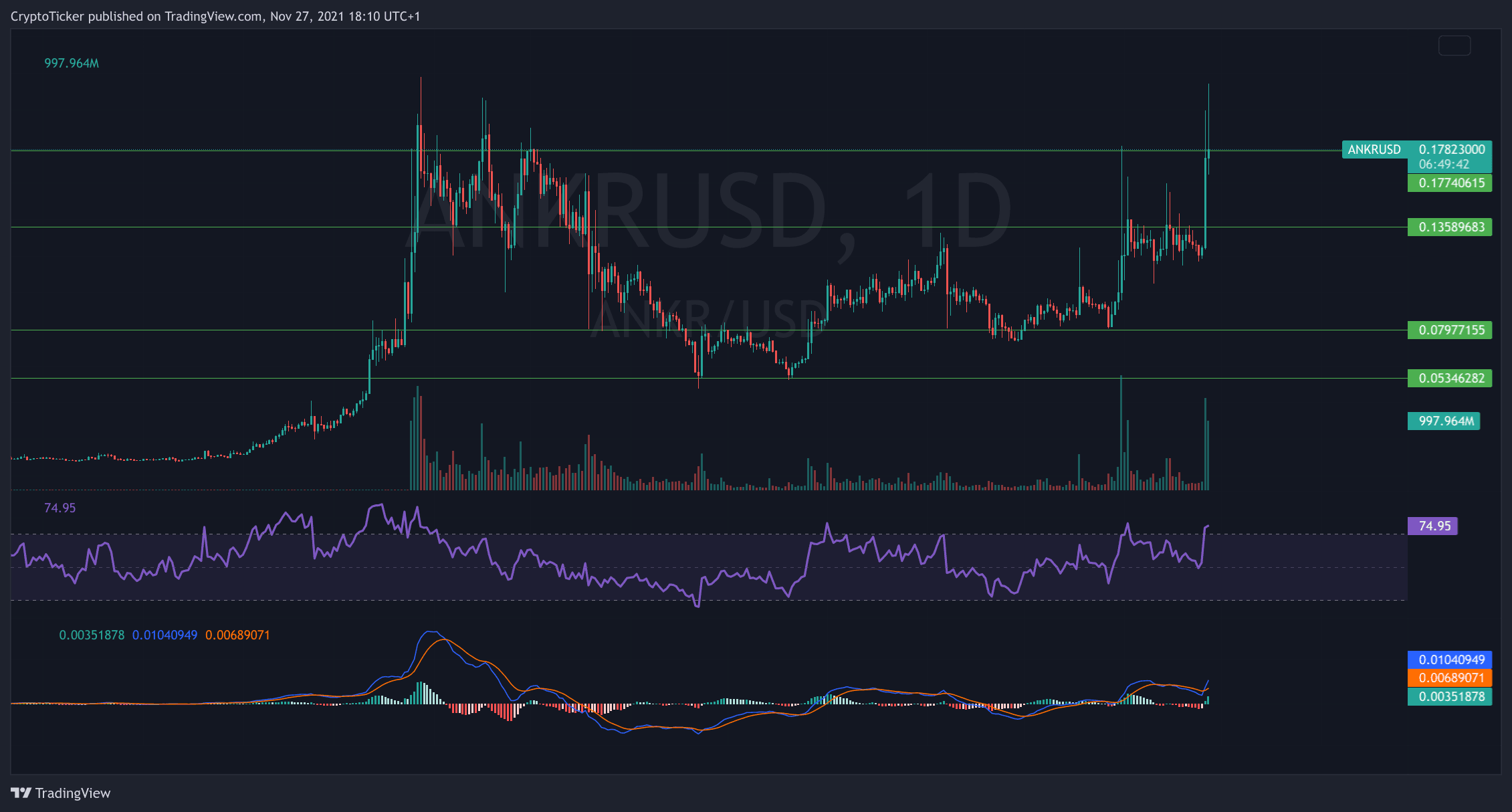Click the TradingView logo icon at bottom-left
This screenshot has width=1512, height=812.
(x=21, y=793)
